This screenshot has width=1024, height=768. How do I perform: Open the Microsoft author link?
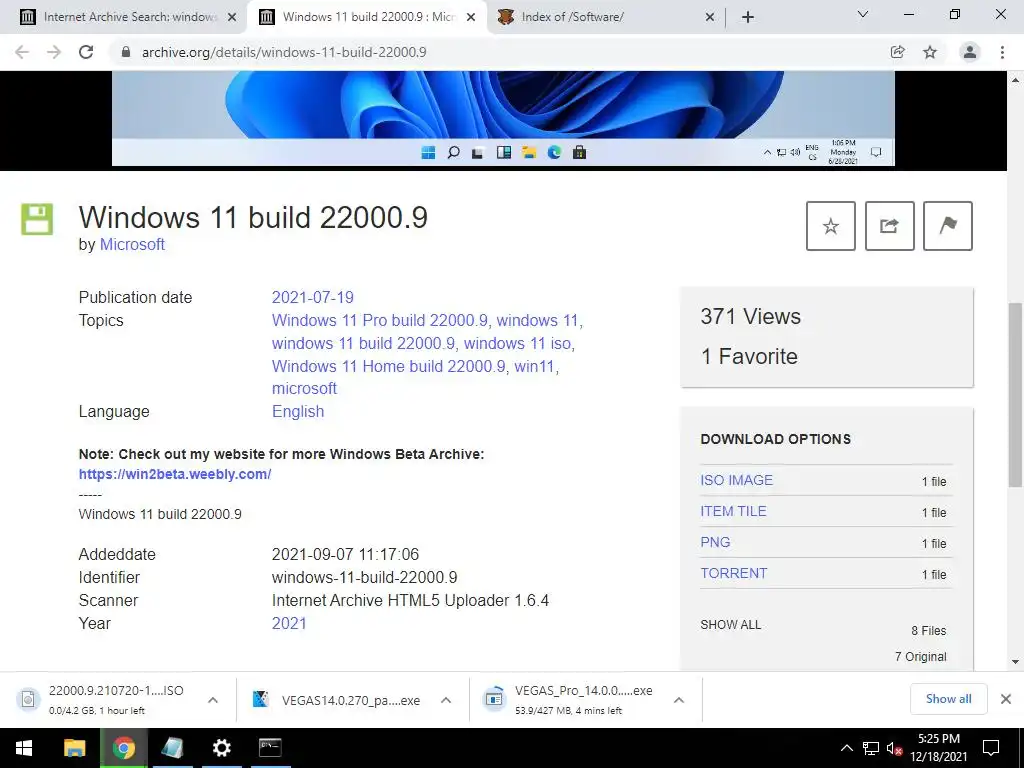pyautogui.click(x=132, y=244)
